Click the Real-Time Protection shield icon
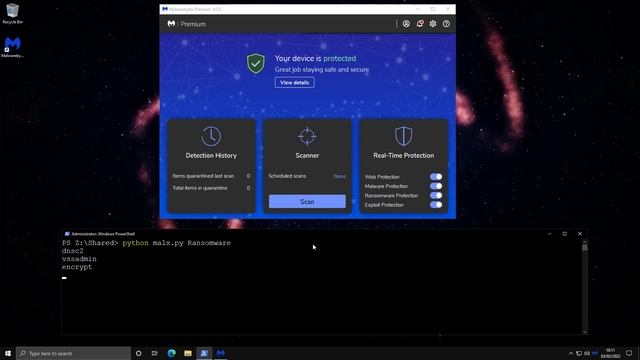The height and width of the screenshot is (360, 640). (x=403, y=136)
